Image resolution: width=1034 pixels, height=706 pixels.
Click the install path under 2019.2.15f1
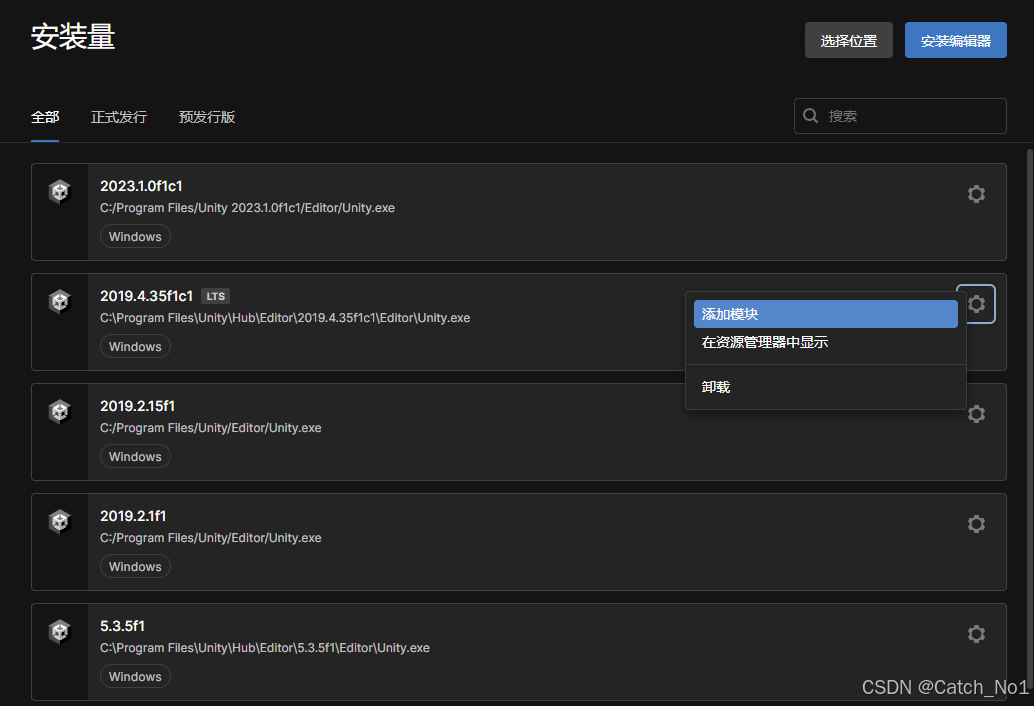210,428
